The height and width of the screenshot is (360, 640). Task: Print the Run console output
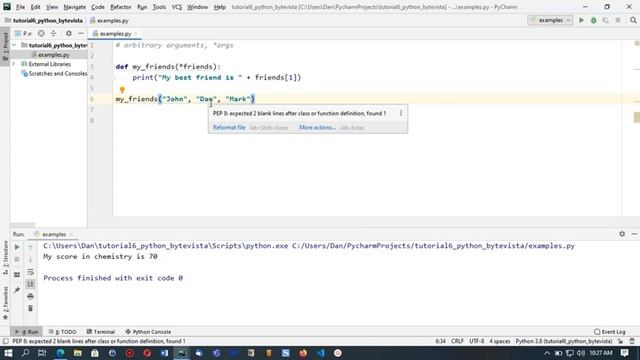point(30,296)
